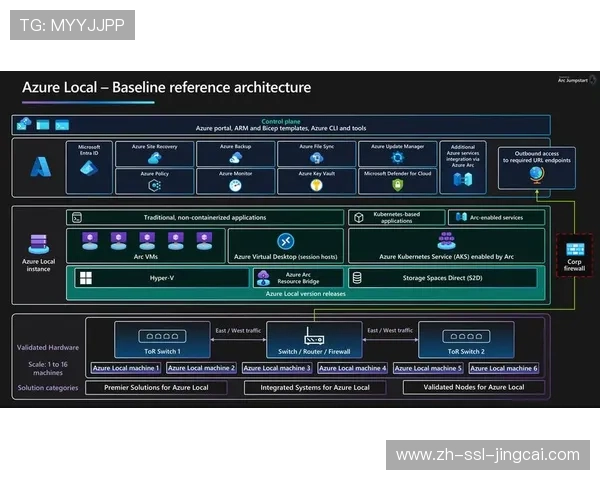
Task: Click the Azure Kubernetes Service icon
Action: [446, 241]
